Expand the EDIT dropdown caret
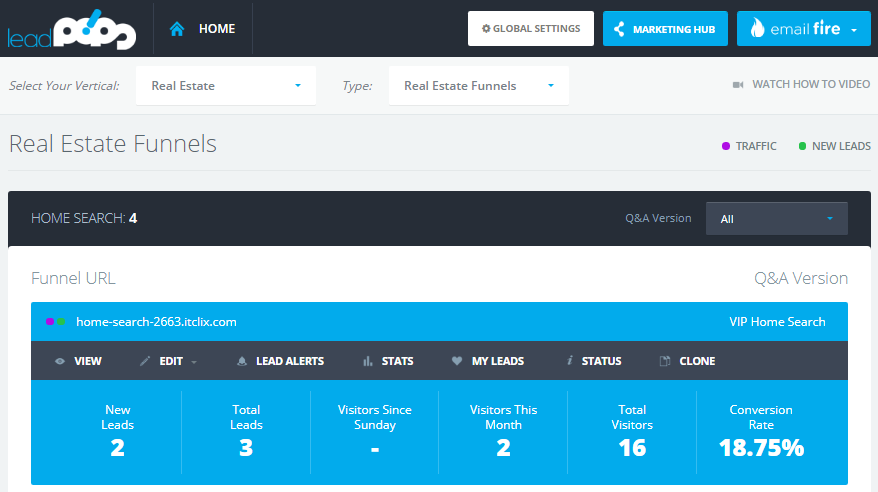Screen dimensions: 878x492 [x=194, y=362]
